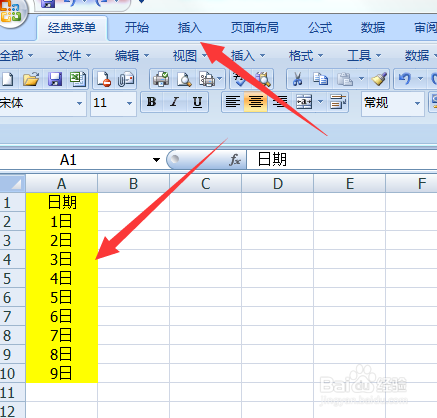Open dropdown arrow next to print icon

point(220,79)
